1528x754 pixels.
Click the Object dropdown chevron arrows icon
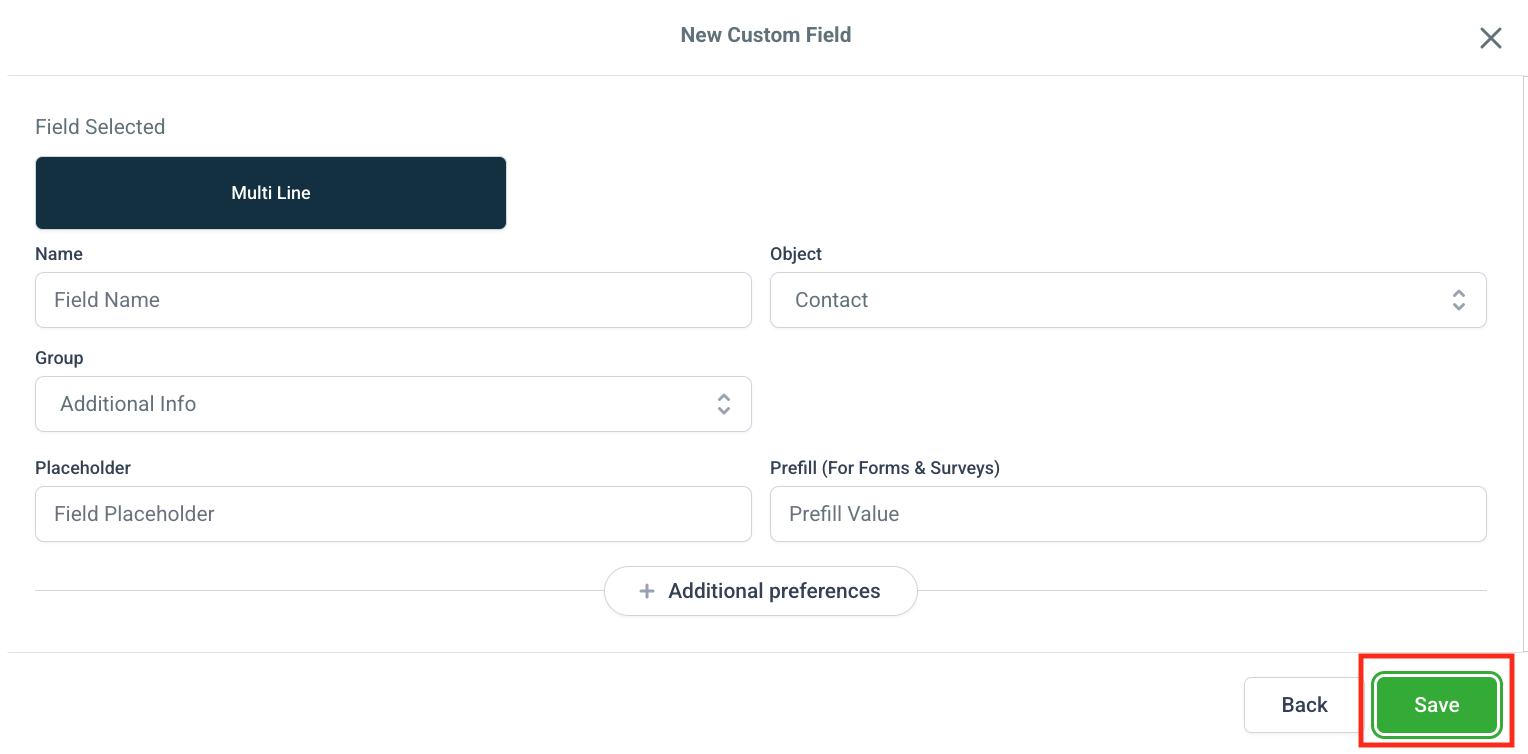point(1458,300)
